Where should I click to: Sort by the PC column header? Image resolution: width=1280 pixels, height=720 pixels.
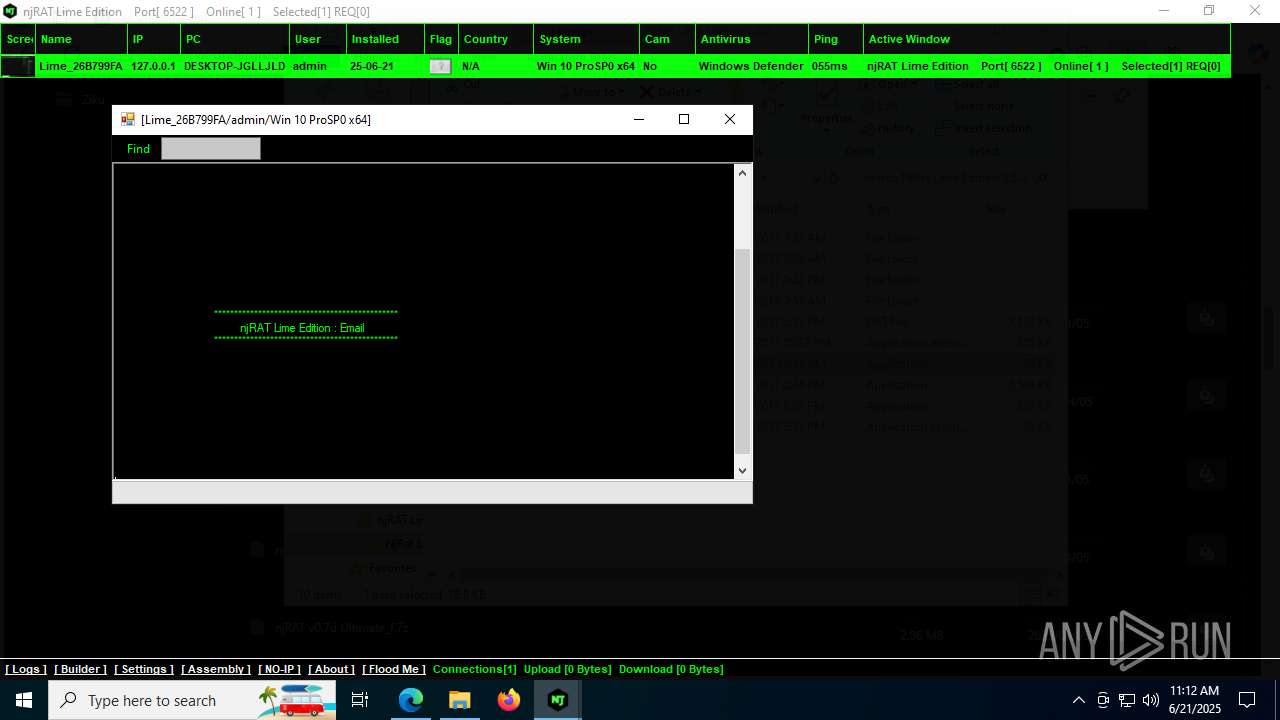235,39
